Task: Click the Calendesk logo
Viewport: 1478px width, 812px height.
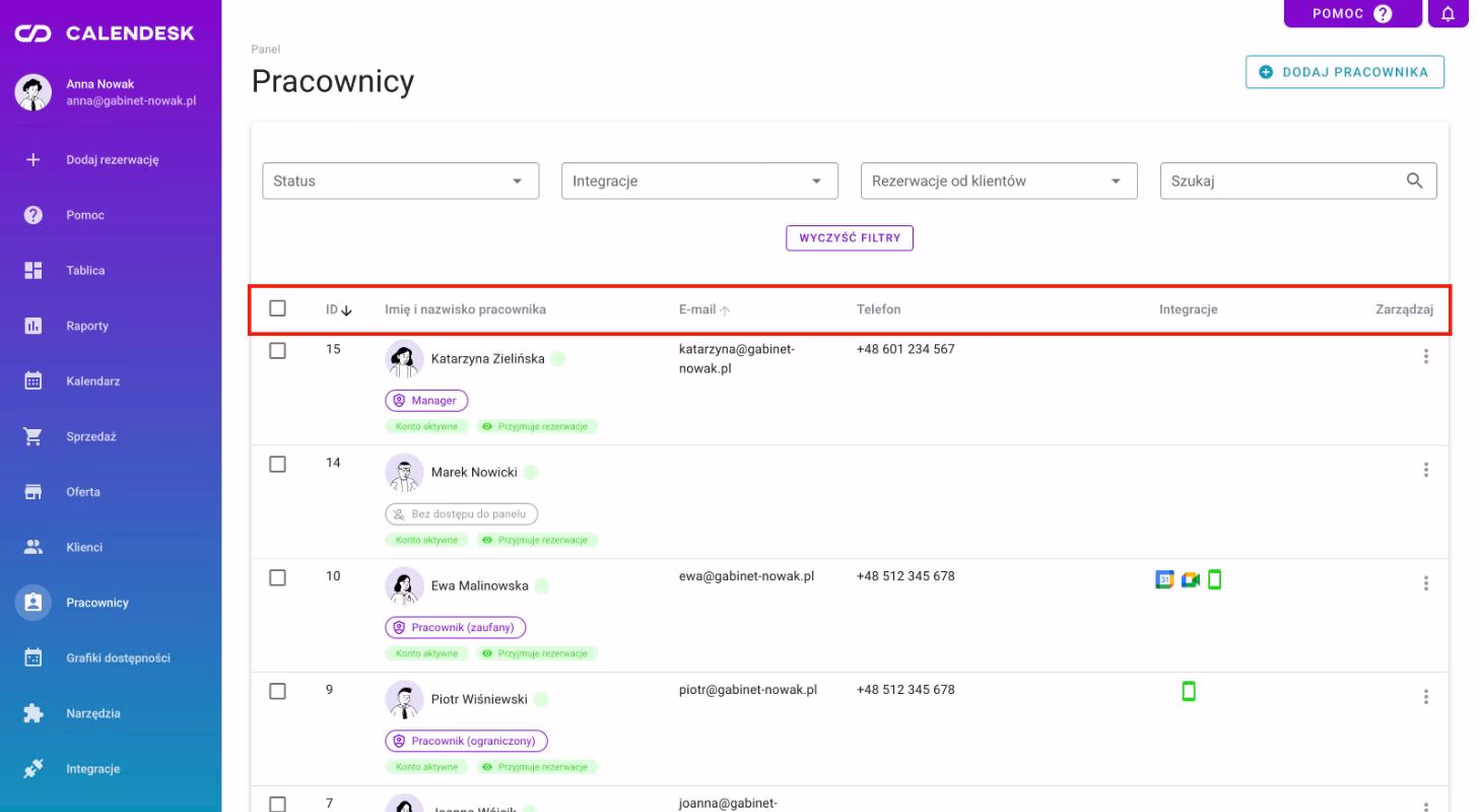Action: tap(104, 34)
